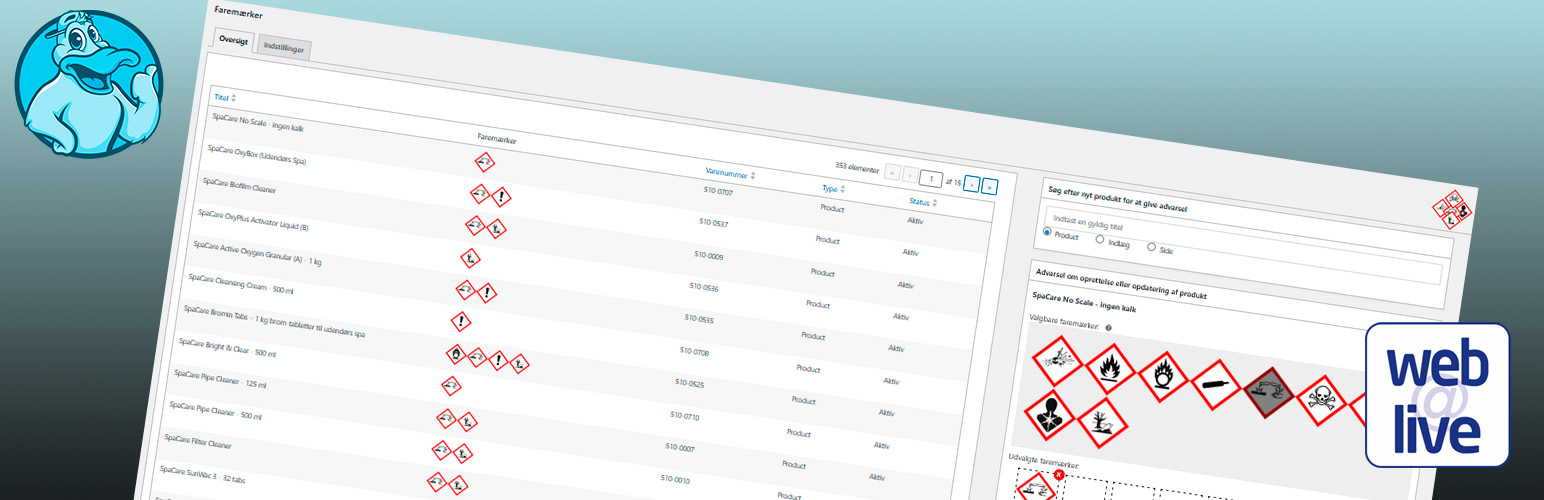Select the explosive hazard pictogram

point(1057,362)
